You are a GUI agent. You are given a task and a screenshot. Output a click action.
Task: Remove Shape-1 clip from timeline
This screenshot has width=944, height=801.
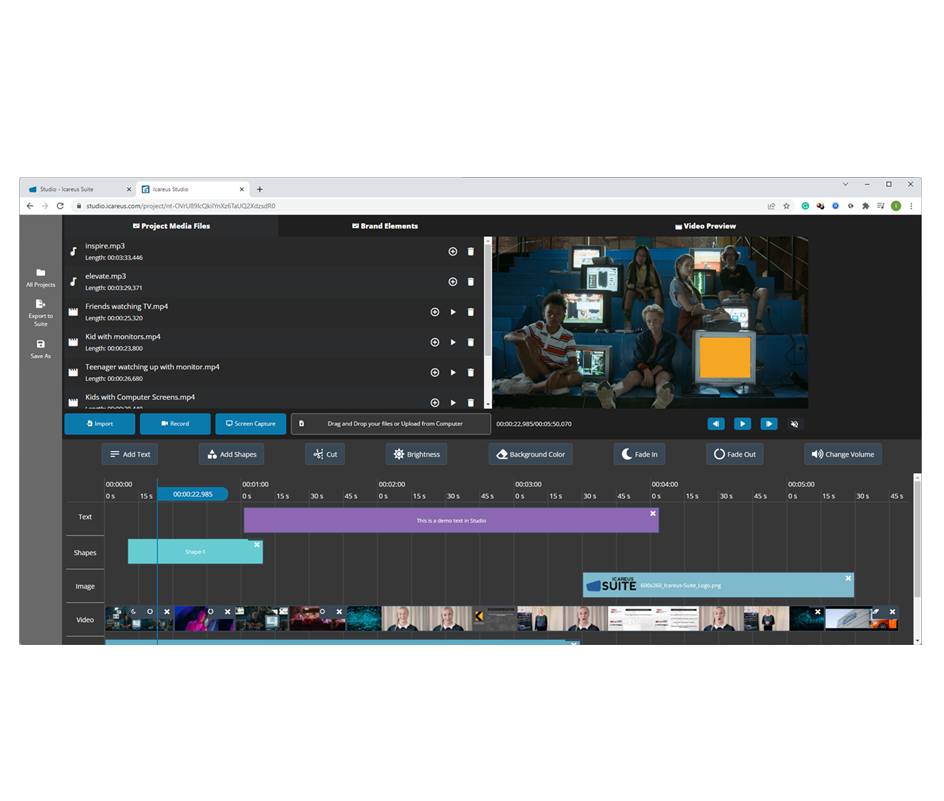tap(257, 545)
